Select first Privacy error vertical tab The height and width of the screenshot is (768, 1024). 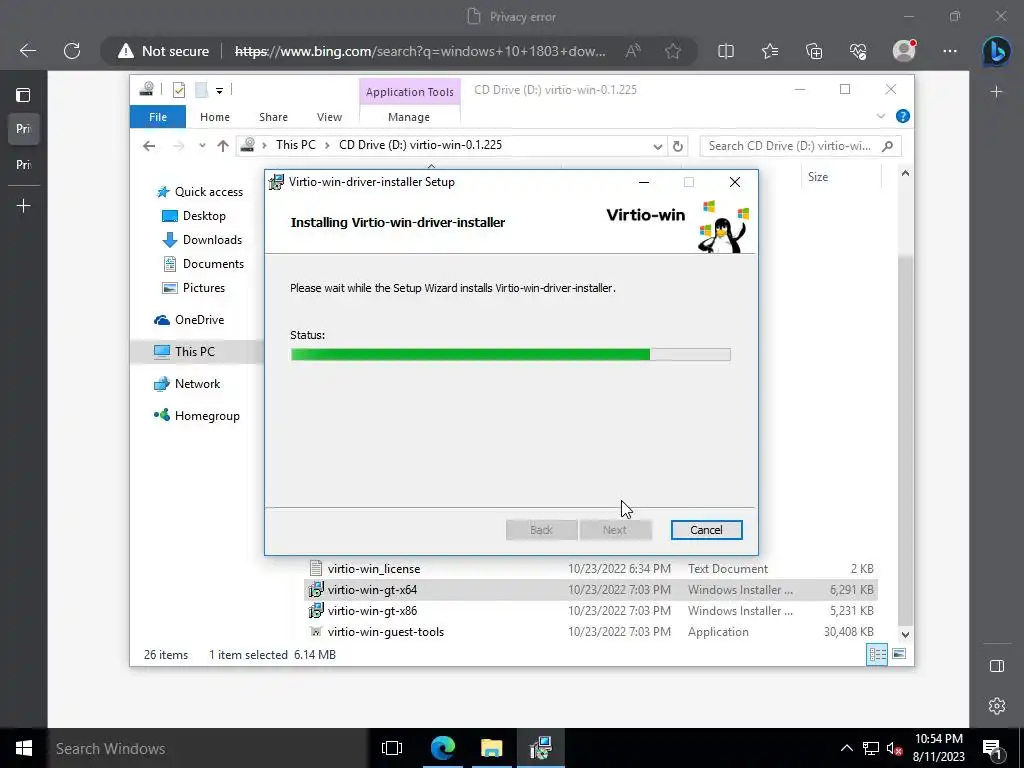[x=24, y=129]
